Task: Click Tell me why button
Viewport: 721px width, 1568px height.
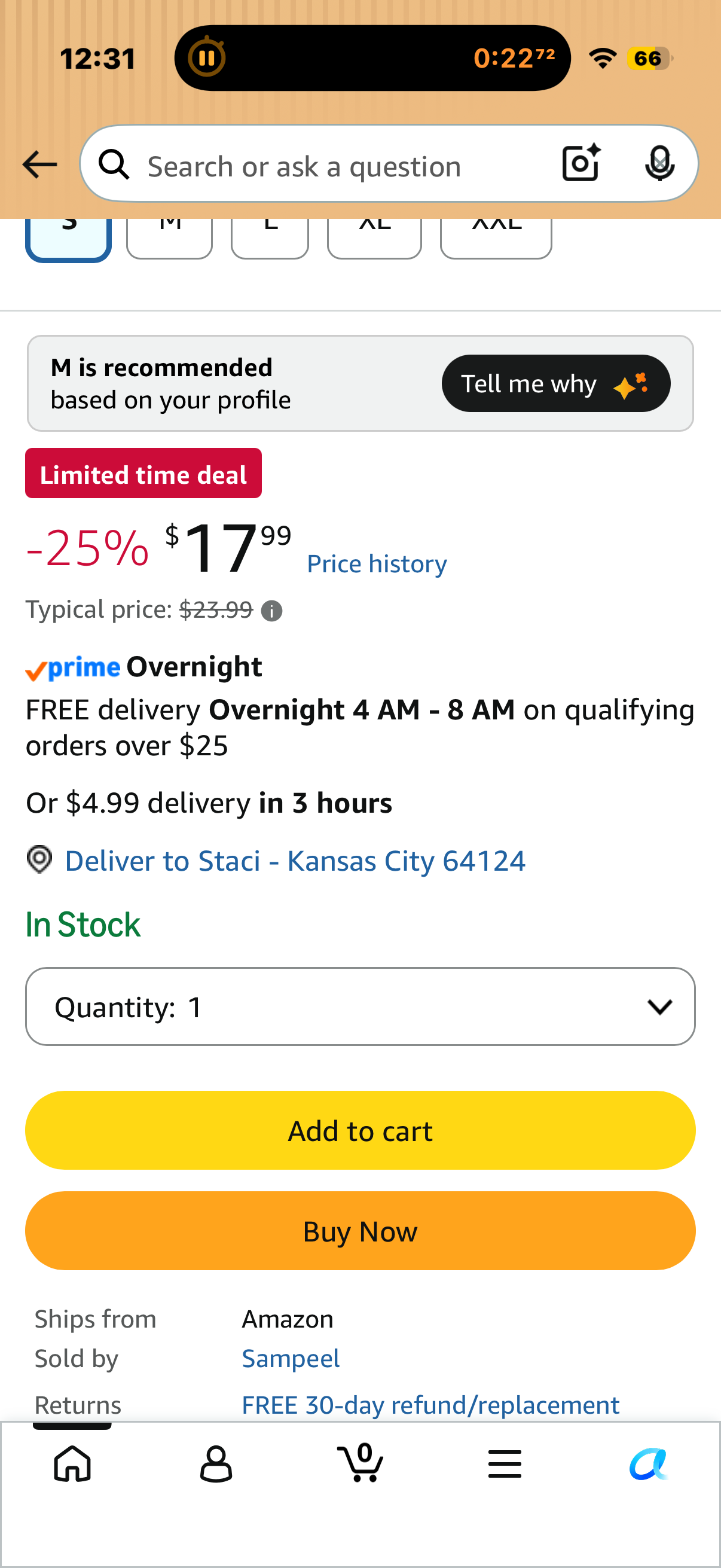Action: (555, 383)
